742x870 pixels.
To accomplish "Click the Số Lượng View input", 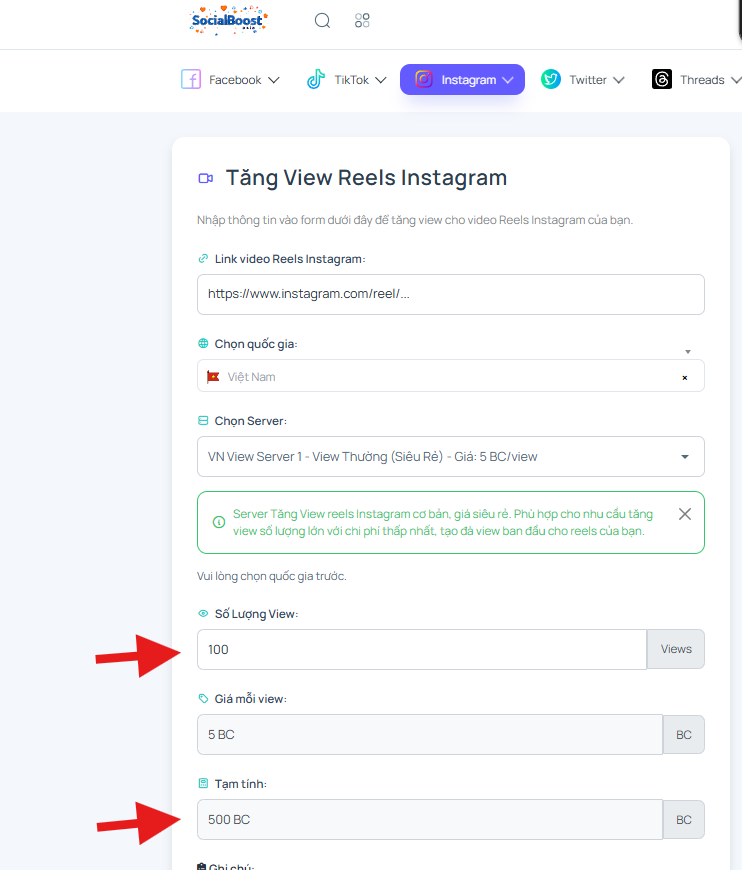I will [422, 649].
